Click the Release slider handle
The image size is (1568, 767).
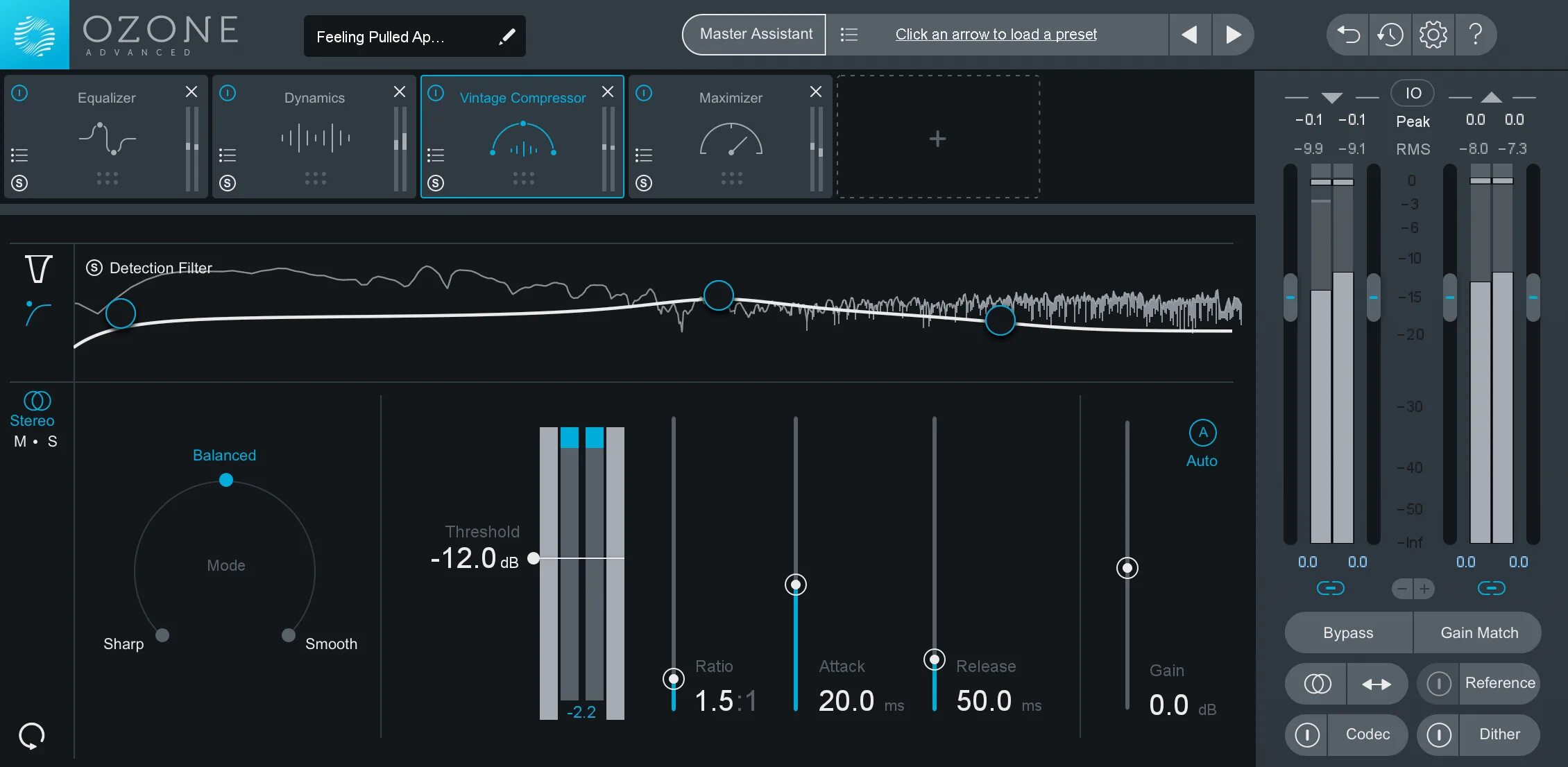(935, 659)
